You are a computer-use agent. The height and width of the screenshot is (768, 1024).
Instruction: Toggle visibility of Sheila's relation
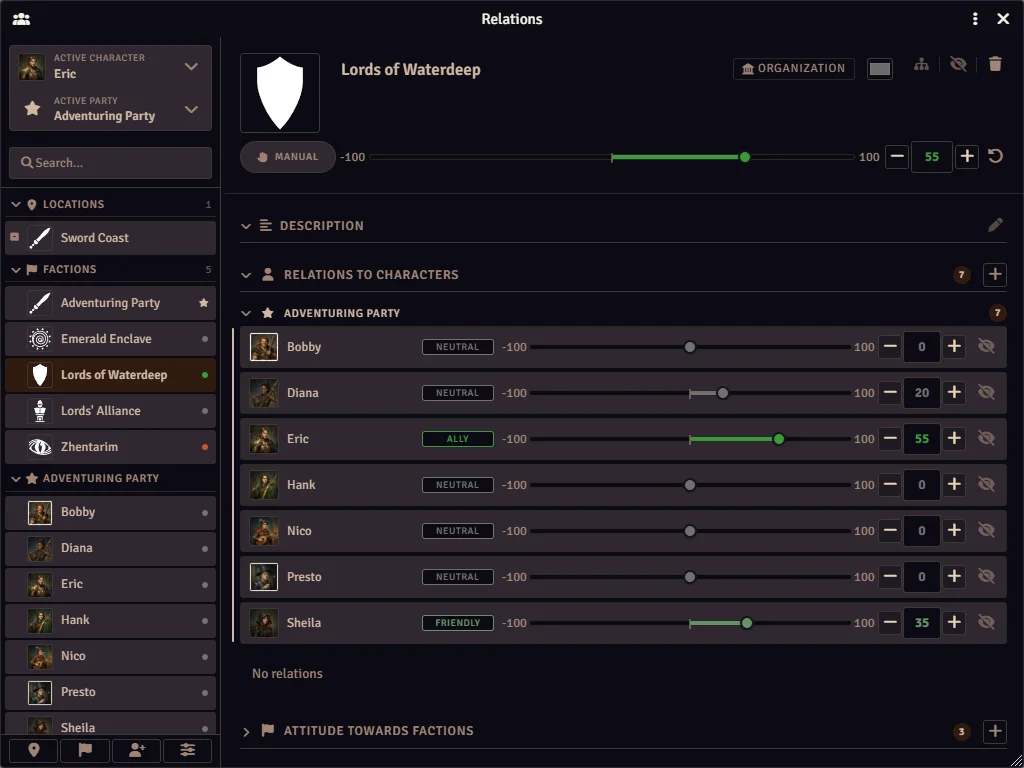[986, 623]
